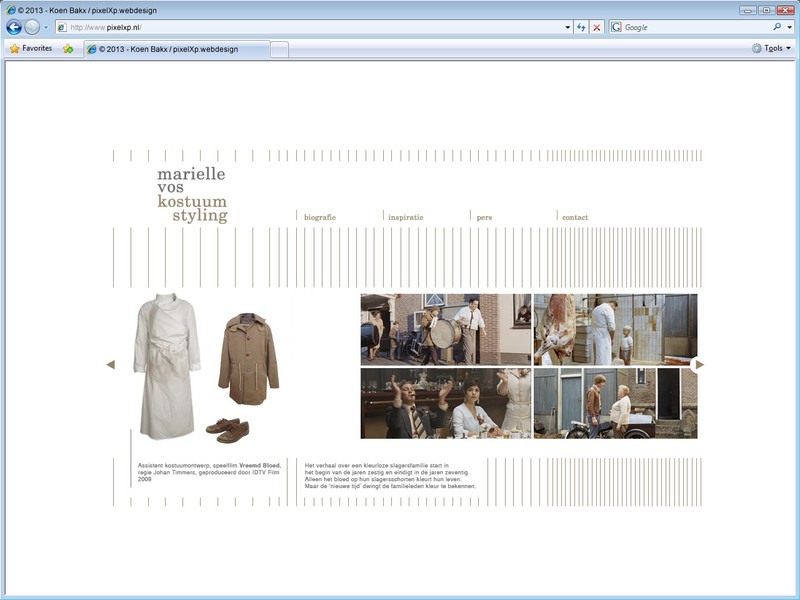This screenshot has height=600, width=800.
Task: Click the red Stop loading icon
Action: [x=597, y=27]
